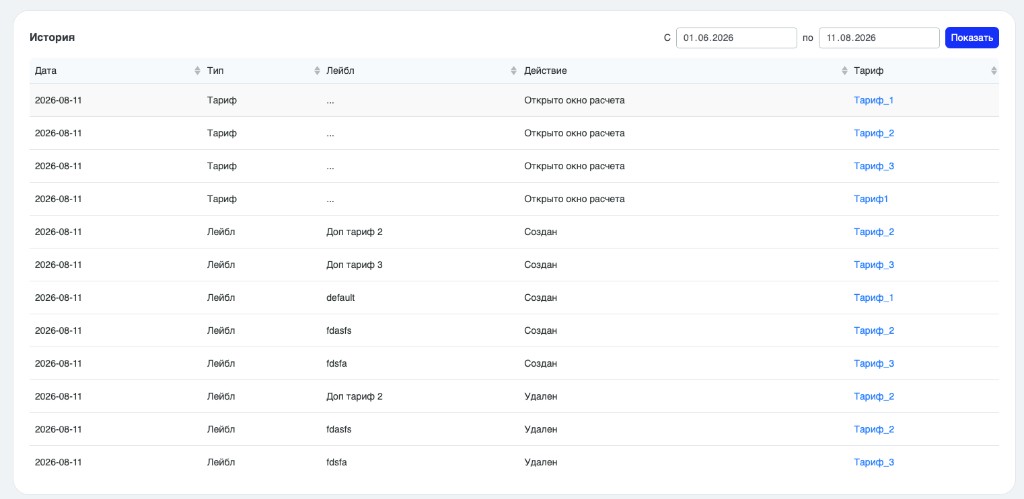Sort table by Действие column arrows
Viewport: 1024px width, 499px height.
[x=845, y=71]
